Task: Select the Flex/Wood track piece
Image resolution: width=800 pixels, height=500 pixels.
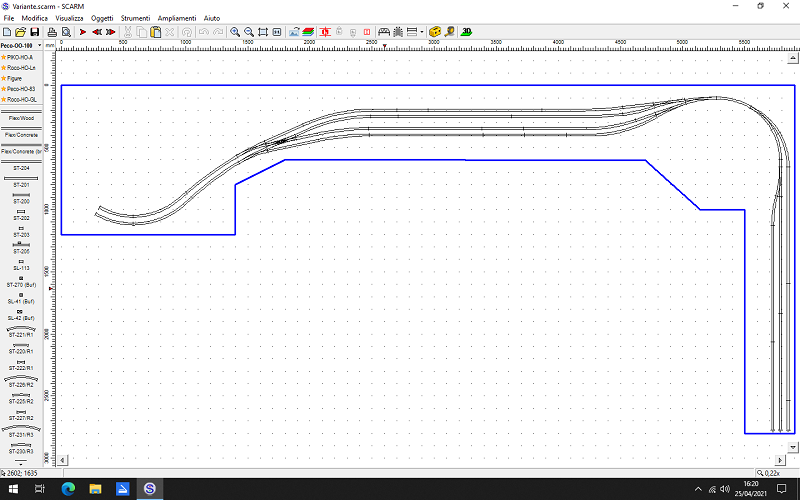Action: (20, 118)
